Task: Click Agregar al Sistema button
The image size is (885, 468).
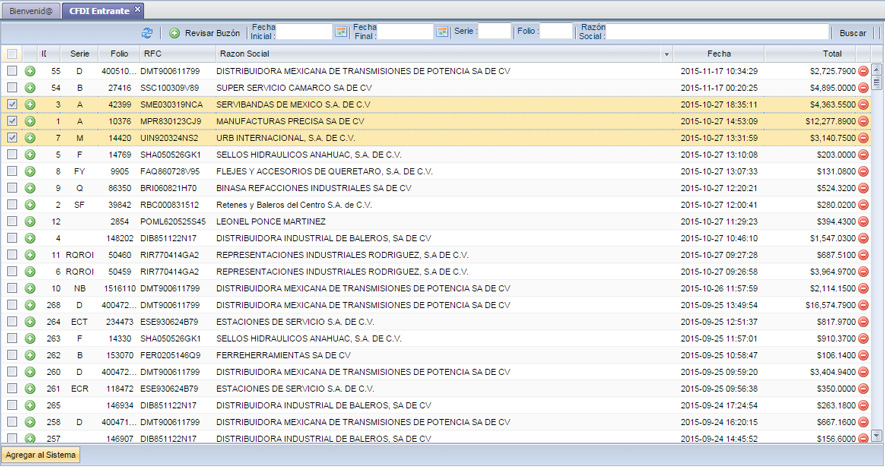Action: pyautogui.click(x=41, y=455)
